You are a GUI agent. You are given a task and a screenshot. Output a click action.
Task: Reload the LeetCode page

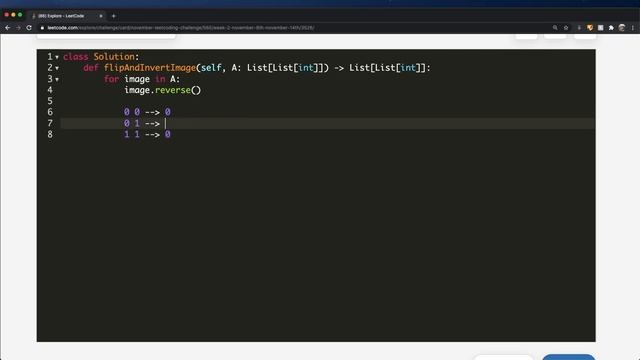coord(29,28)
